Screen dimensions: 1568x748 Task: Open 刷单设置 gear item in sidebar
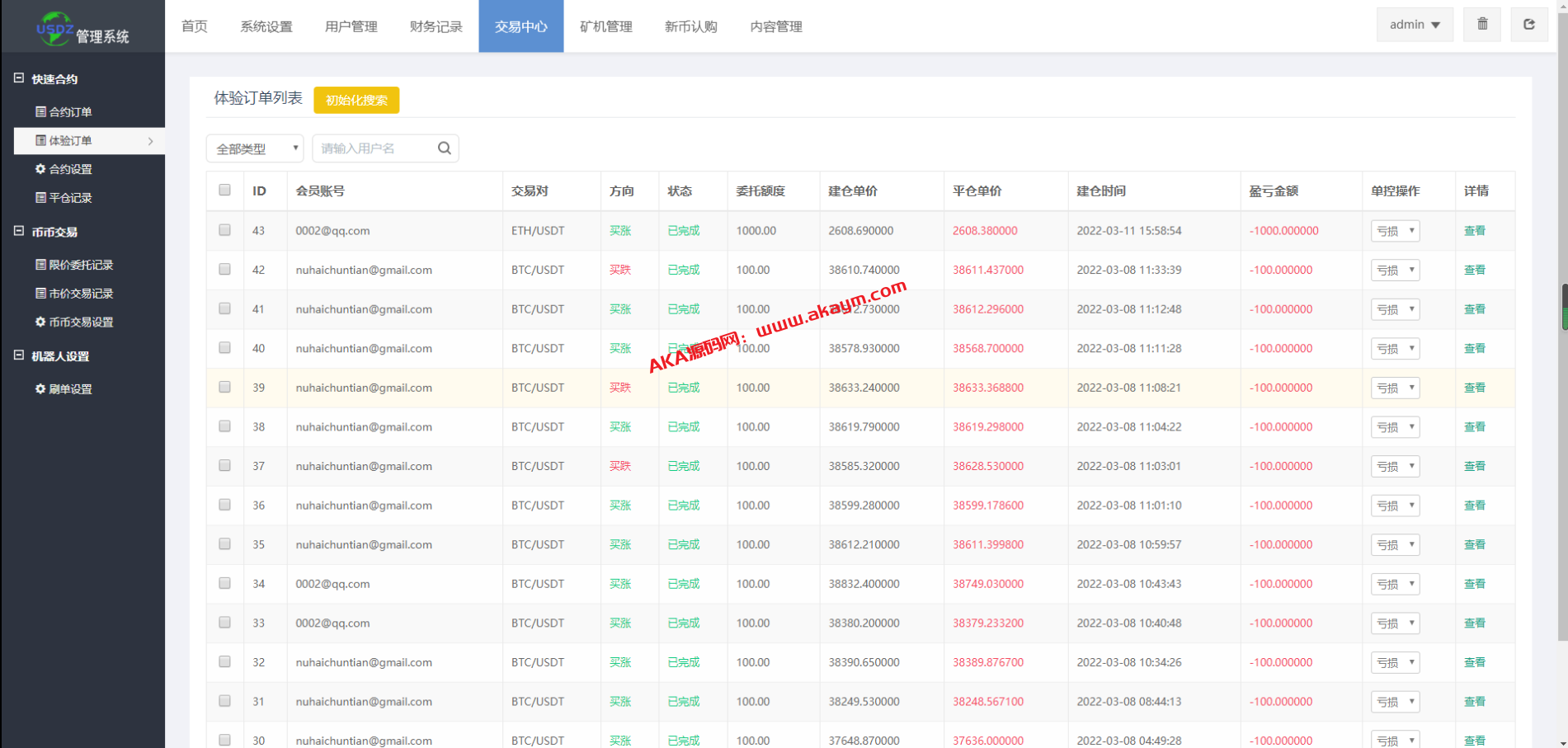tap(64, 389)
